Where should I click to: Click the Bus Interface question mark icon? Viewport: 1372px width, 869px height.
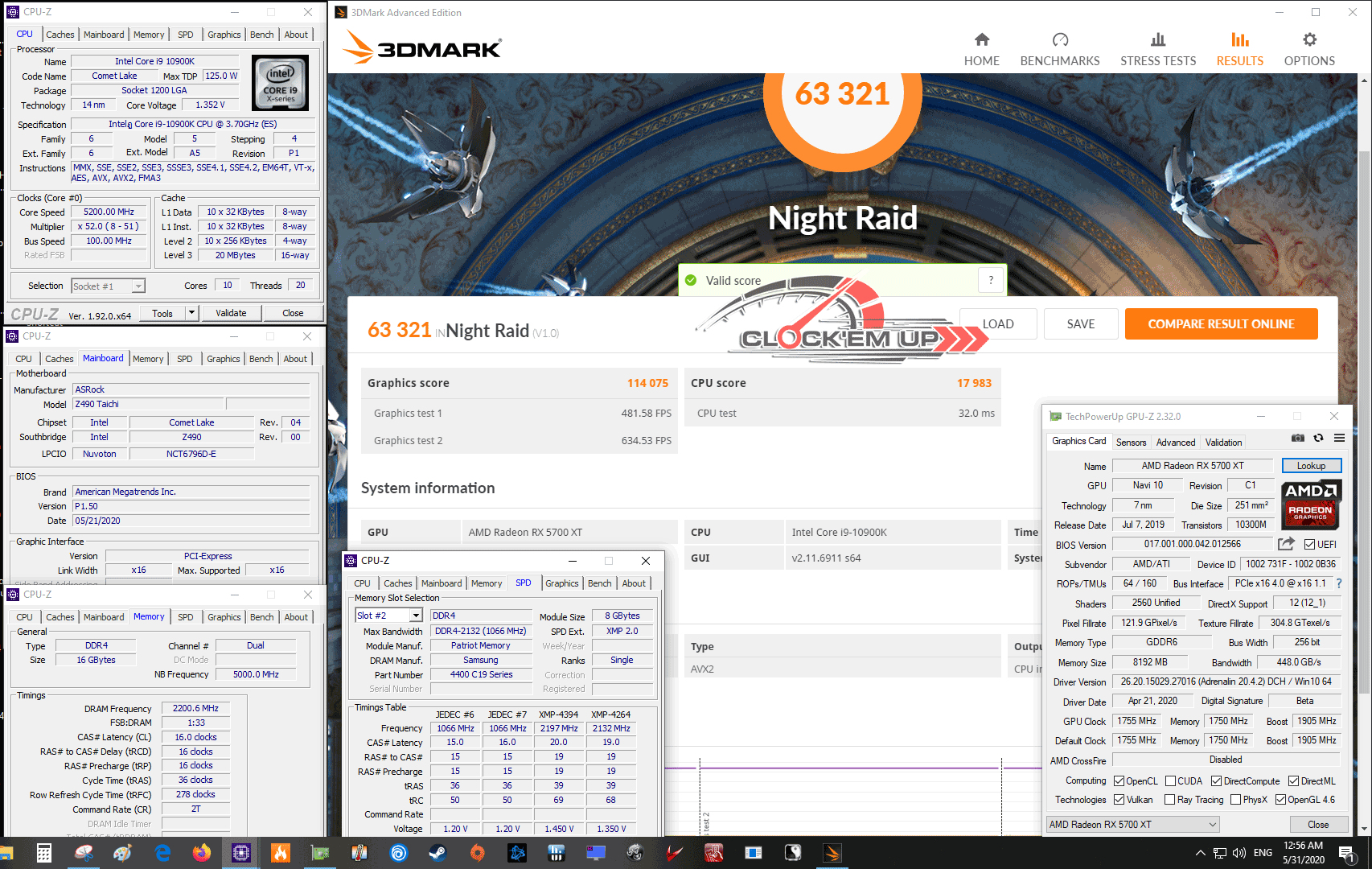point(1339,583)
